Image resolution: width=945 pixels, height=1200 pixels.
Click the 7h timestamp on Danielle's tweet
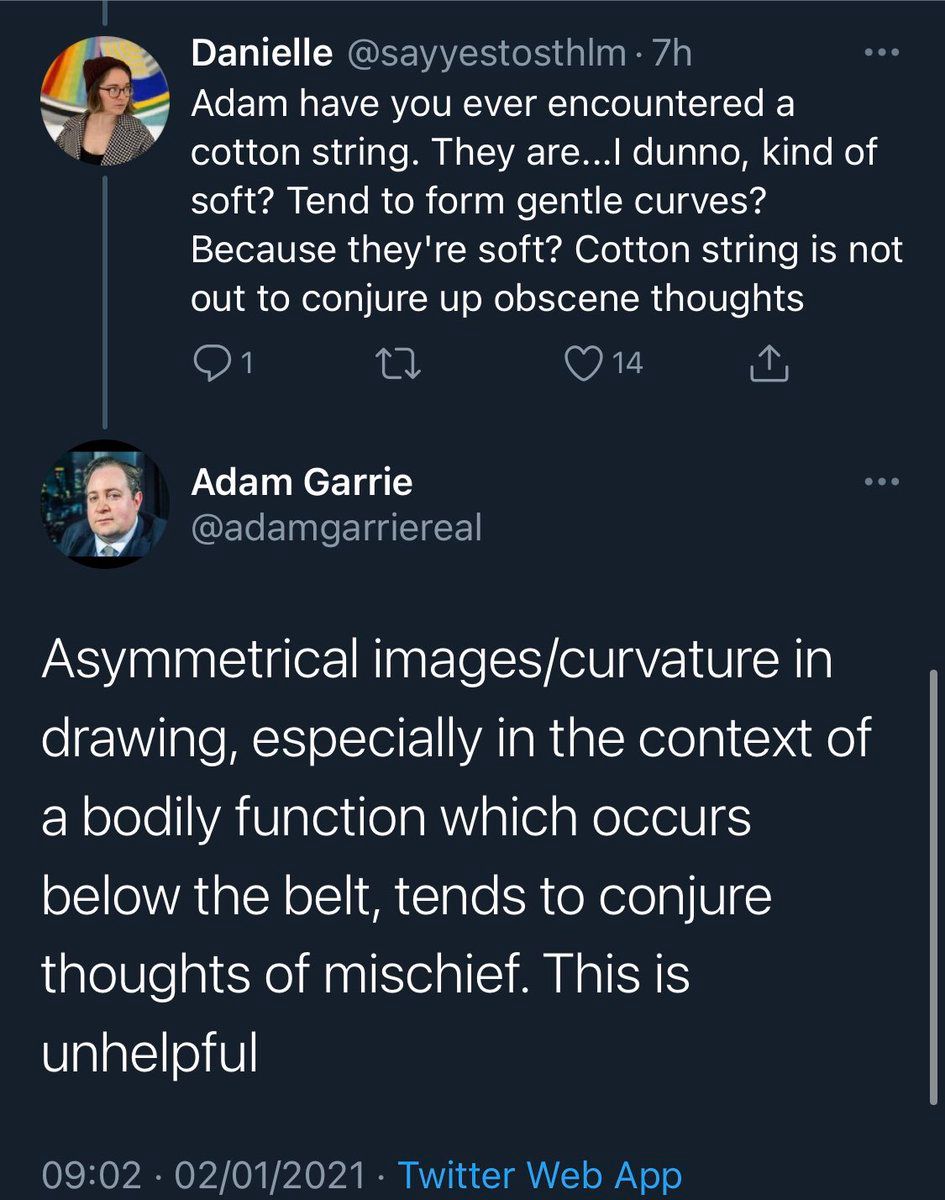(x=670, y=53)
